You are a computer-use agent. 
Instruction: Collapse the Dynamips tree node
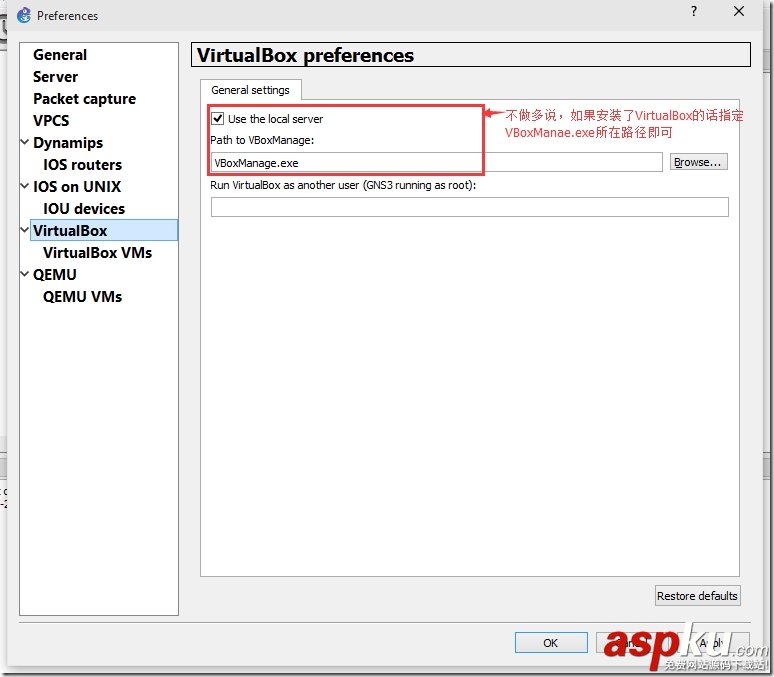(24, 142)
